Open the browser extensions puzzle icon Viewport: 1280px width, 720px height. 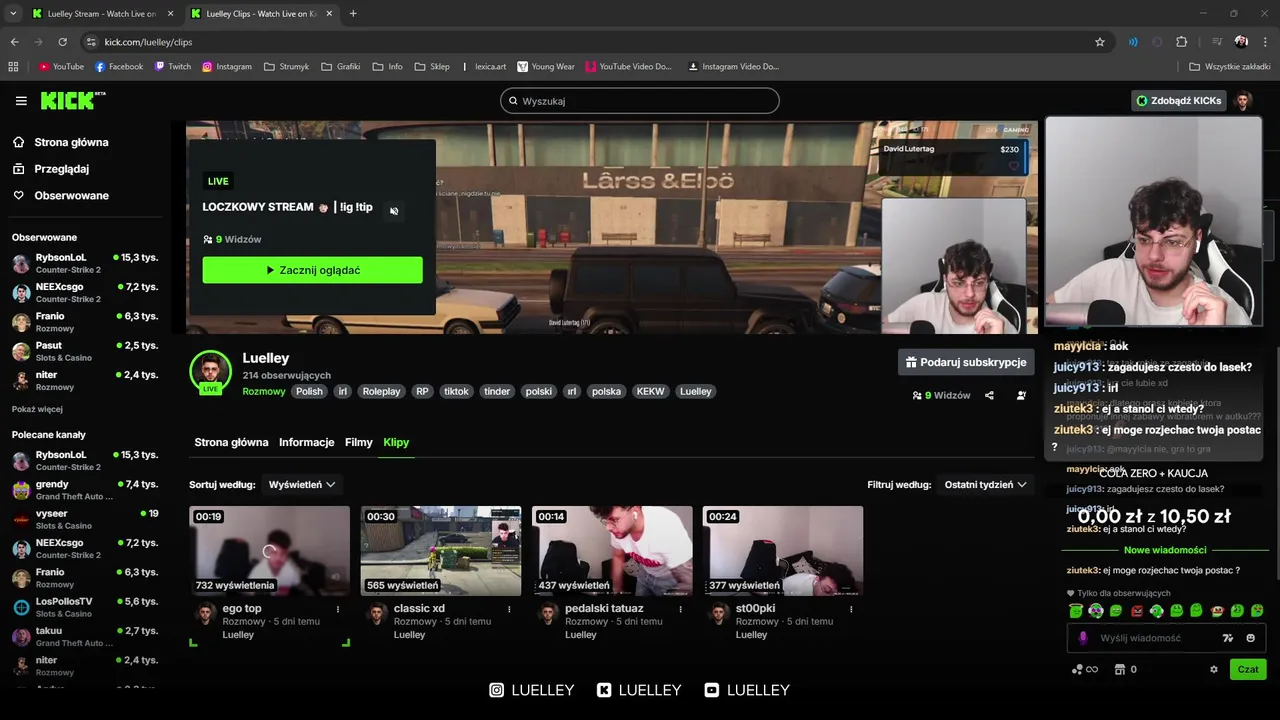(x=1182, y=42)
